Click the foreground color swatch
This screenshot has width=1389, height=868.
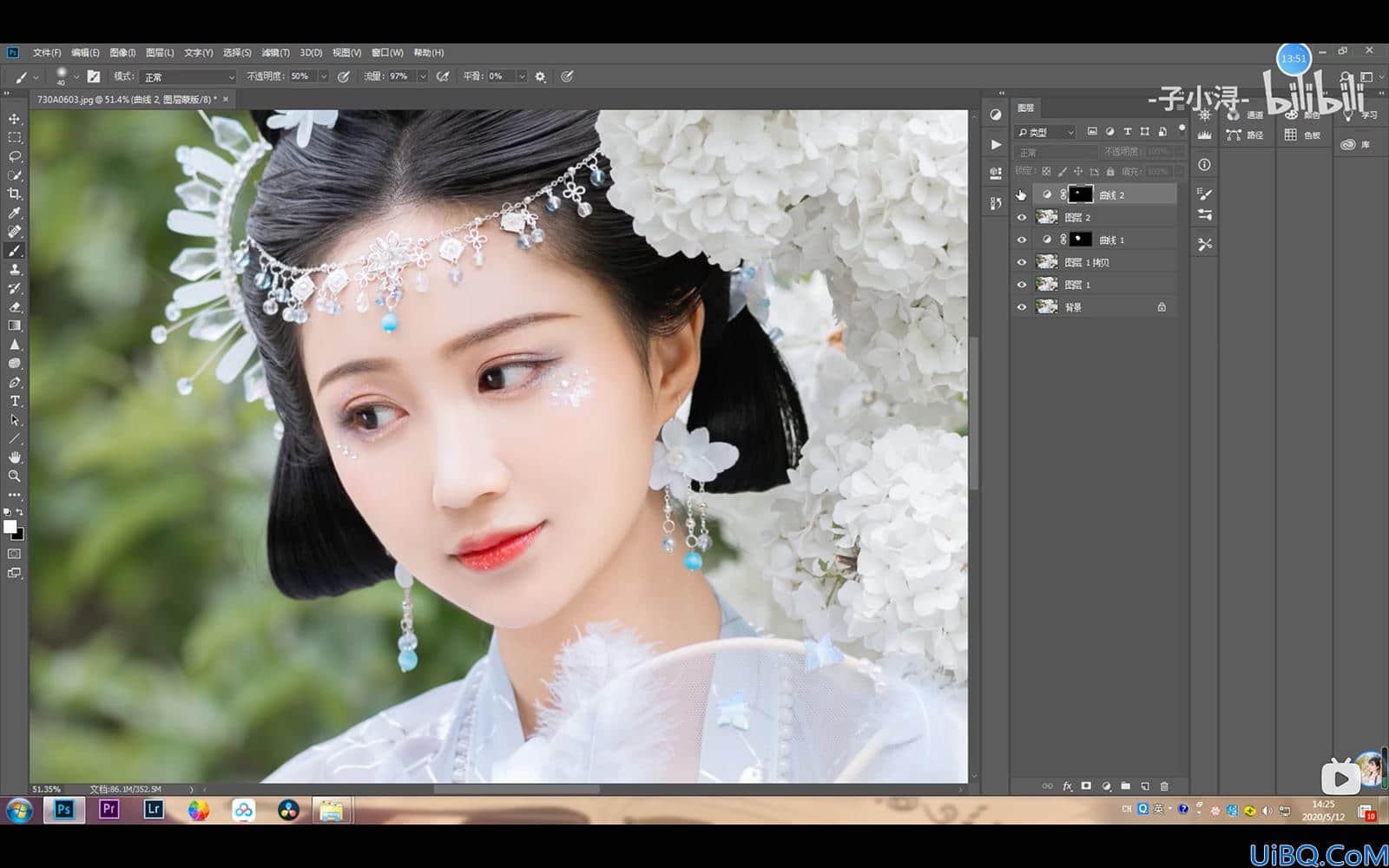point(10,527)
